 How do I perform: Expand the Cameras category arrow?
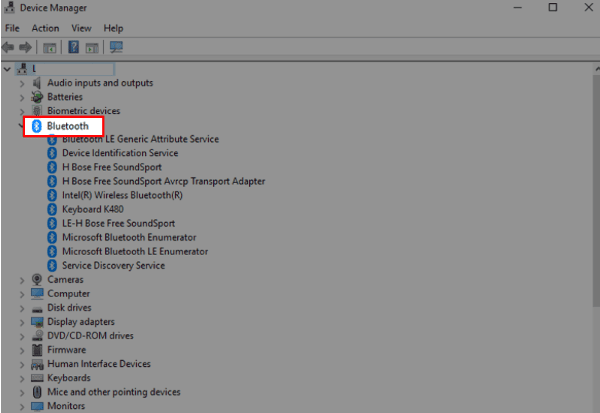22,280
